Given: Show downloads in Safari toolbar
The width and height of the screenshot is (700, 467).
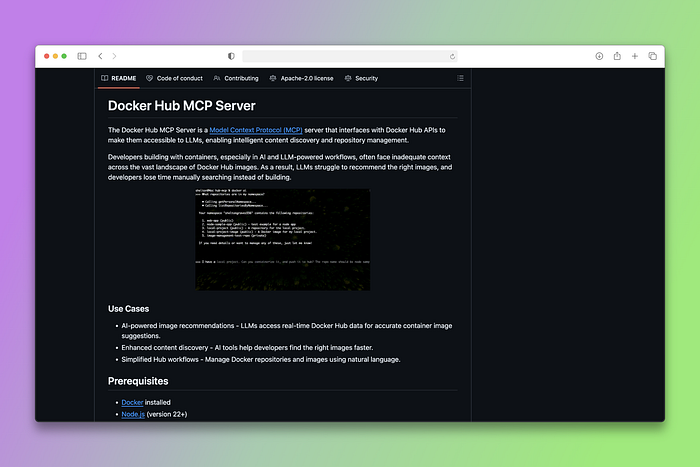Looking at the screenshot, I should (599, 56).
